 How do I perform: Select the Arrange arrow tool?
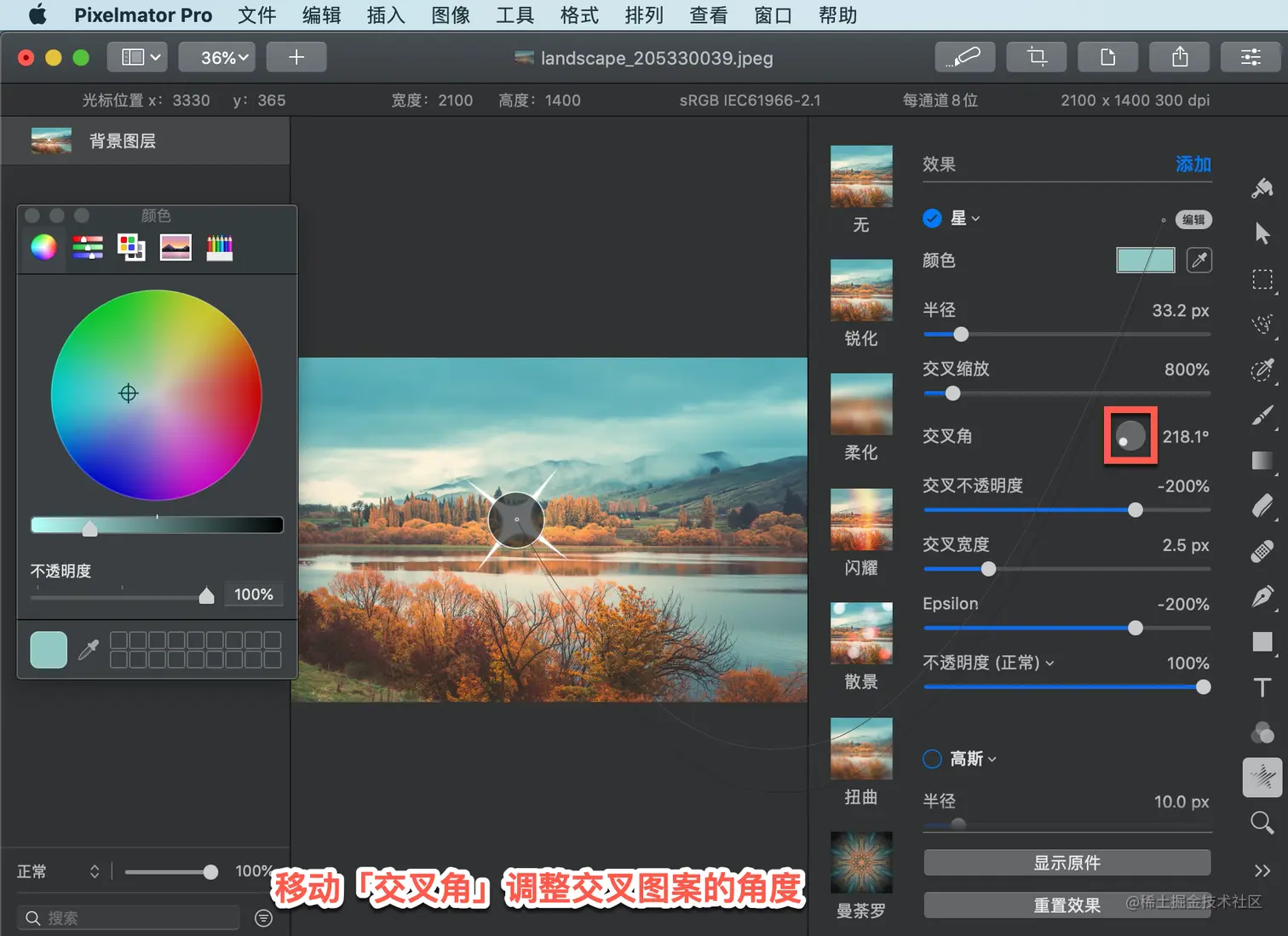[x=1262, y=233]
